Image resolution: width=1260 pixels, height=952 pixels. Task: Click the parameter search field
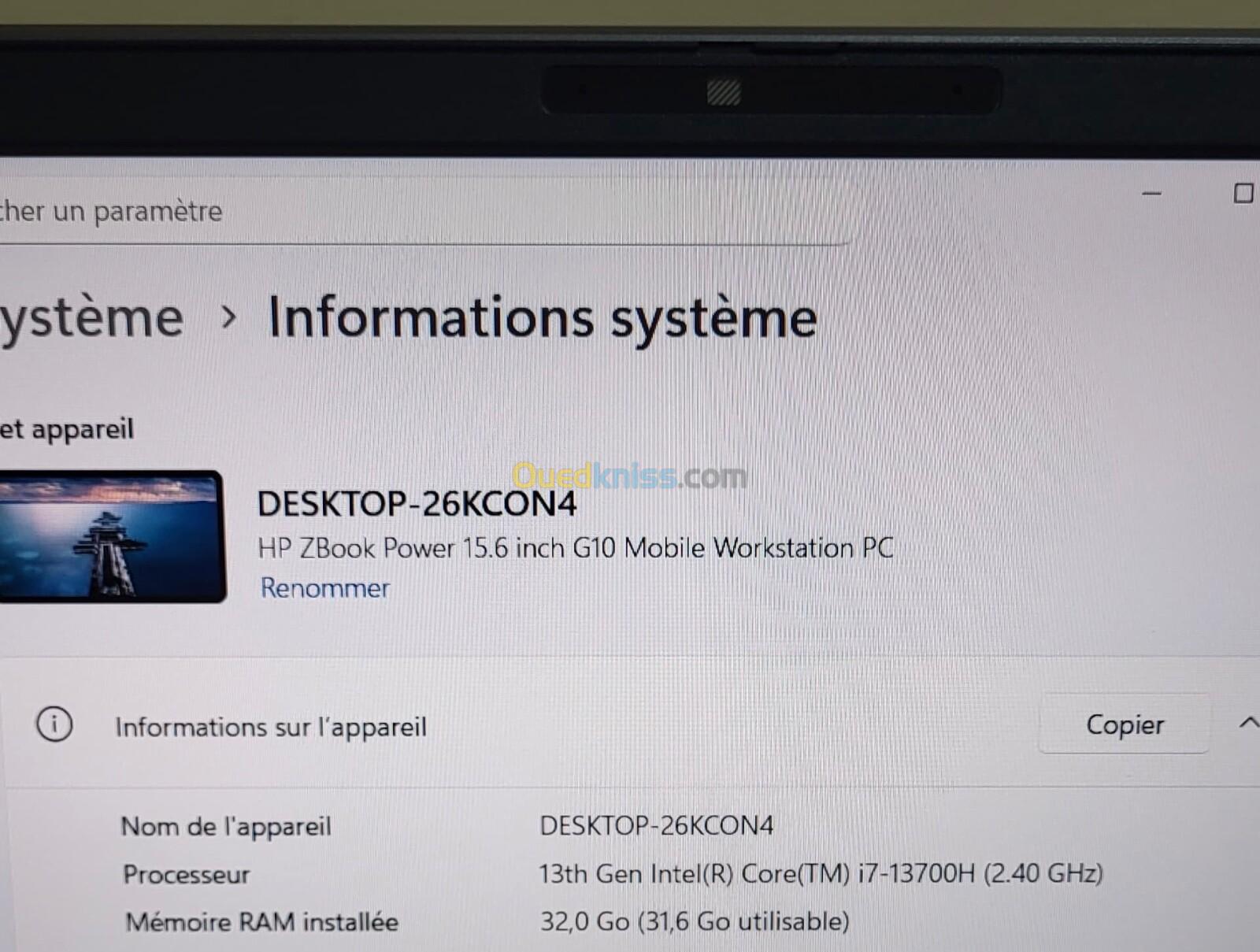pos(425,211)
